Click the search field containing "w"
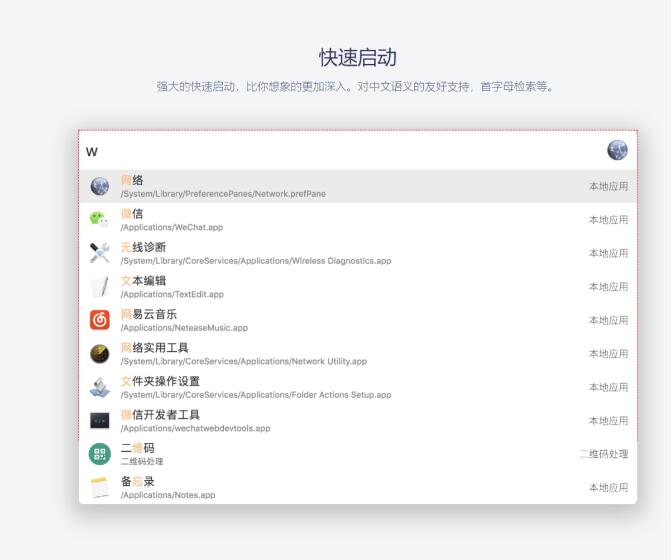 [340, 151]
